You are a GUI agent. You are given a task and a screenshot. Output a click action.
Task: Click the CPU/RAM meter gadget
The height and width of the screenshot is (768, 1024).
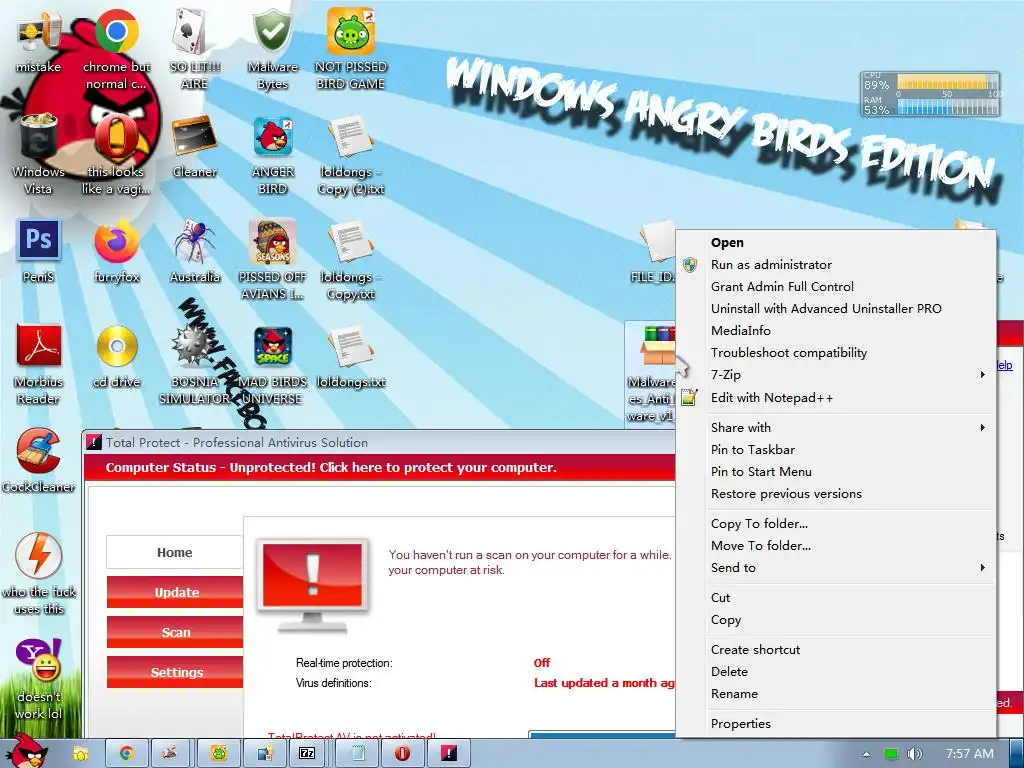click(930, 95)
